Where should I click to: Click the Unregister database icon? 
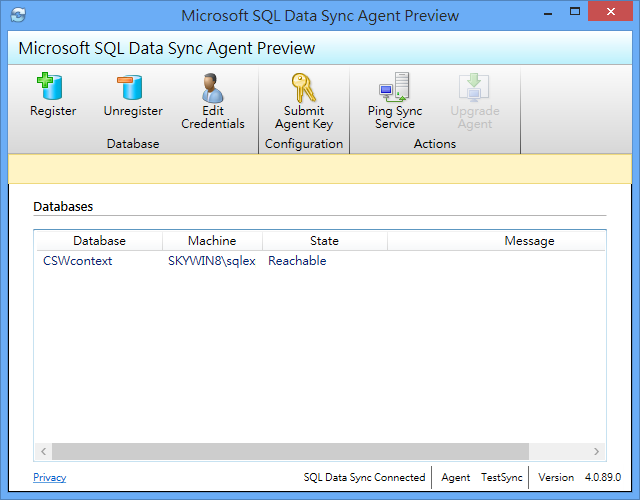point(131,87)
